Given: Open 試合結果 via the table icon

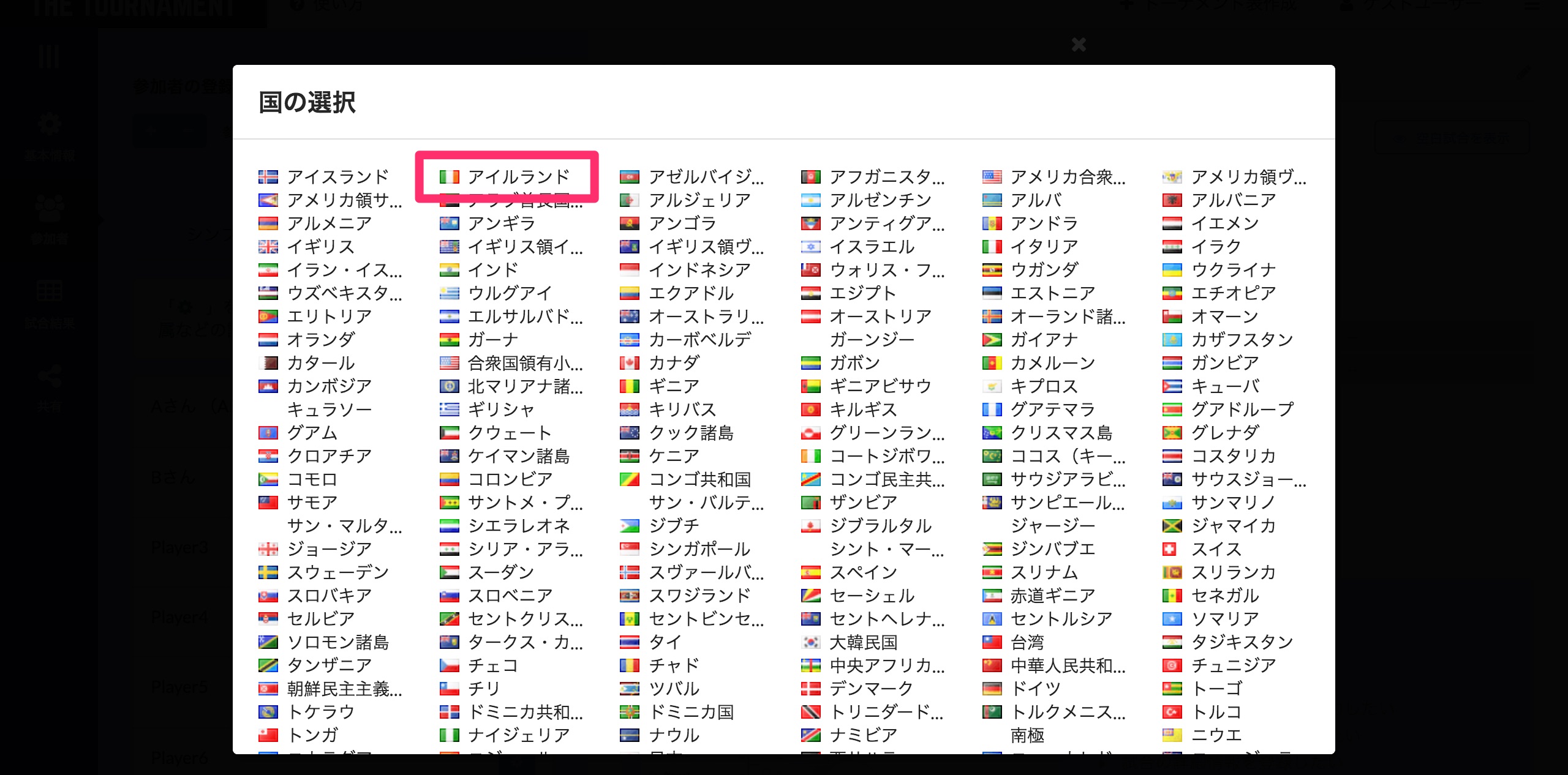Looking at the screenshot, I should click(x=49, y=291).
